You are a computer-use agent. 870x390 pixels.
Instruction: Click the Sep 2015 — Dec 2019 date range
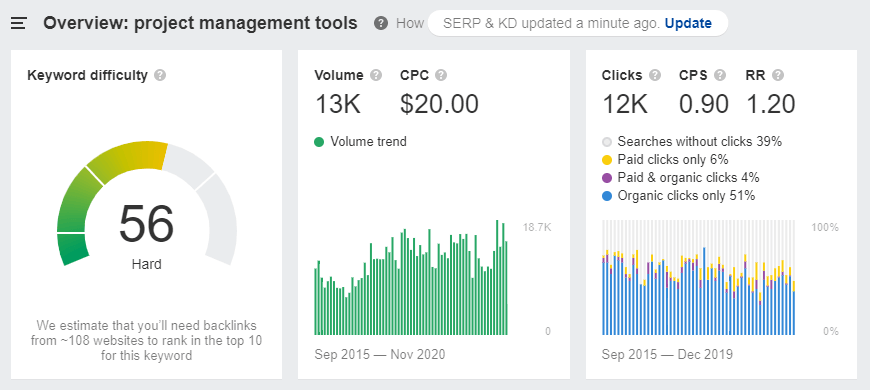point(667,354)
